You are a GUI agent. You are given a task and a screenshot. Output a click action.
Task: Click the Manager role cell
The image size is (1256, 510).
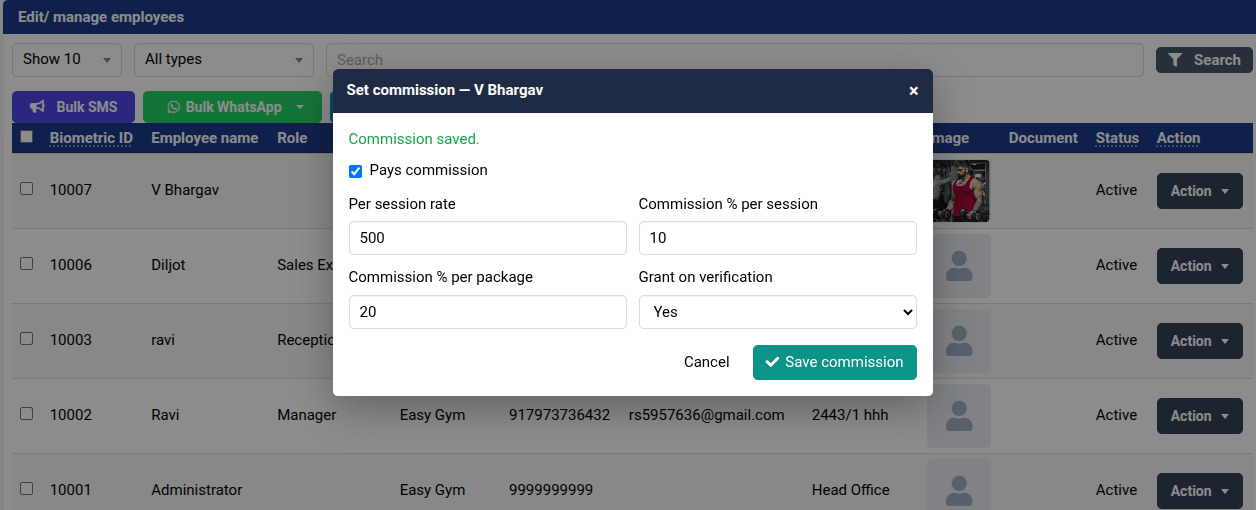coord(306,415)
